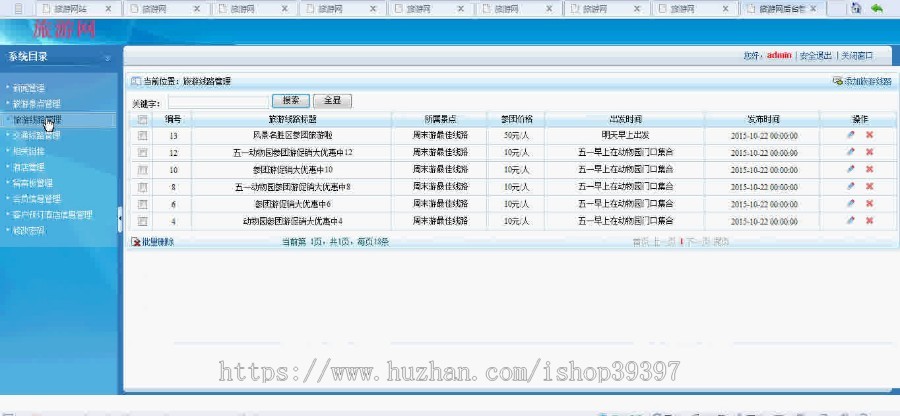Click the 旅游线路标题 column header

pyautogui.click(x=293, y=119)
